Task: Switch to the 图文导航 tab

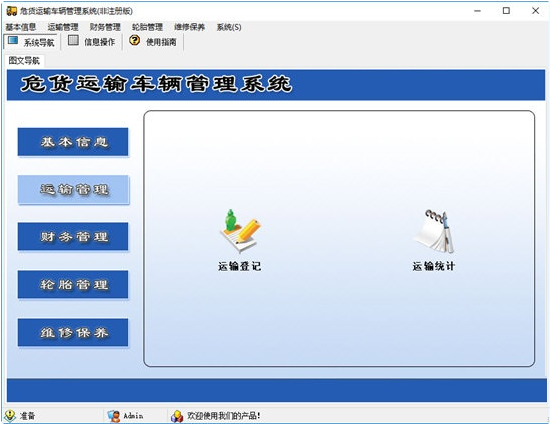Action: point(24,61)
